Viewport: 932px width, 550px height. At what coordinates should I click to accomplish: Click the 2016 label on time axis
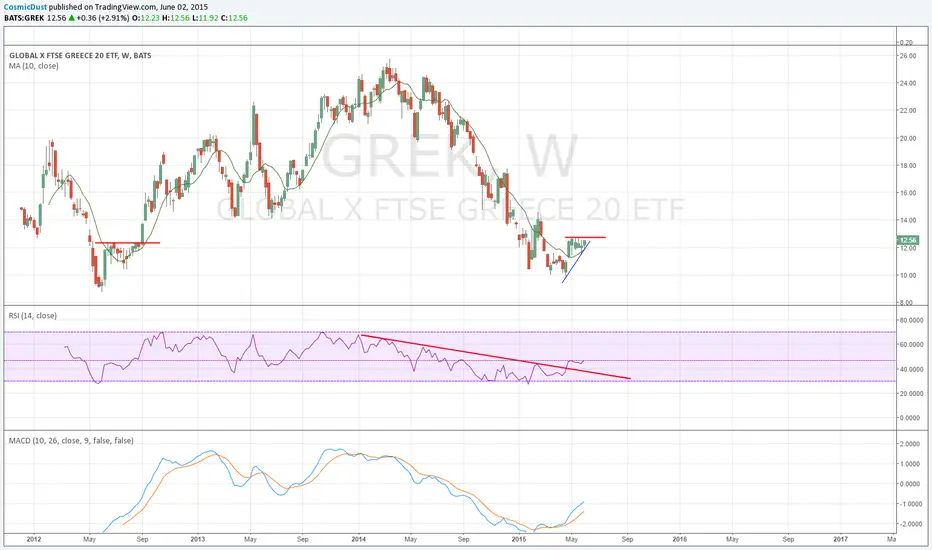coord(679,539)
